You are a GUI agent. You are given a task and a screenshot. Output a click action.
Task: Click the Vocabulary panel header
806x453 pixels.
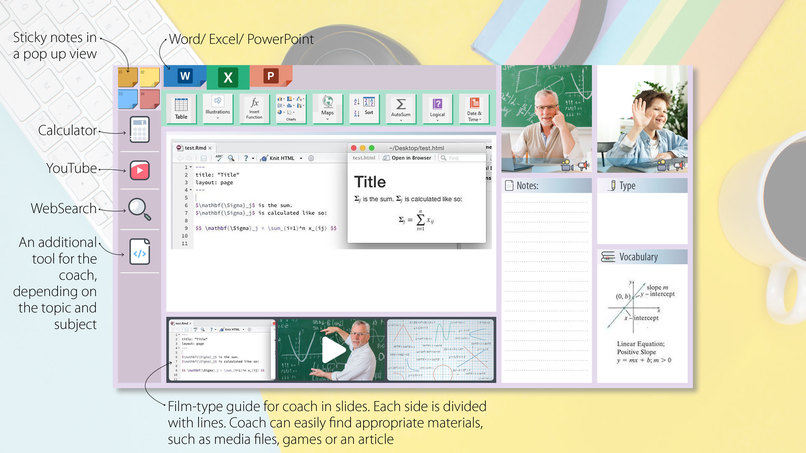click(642, 257)
